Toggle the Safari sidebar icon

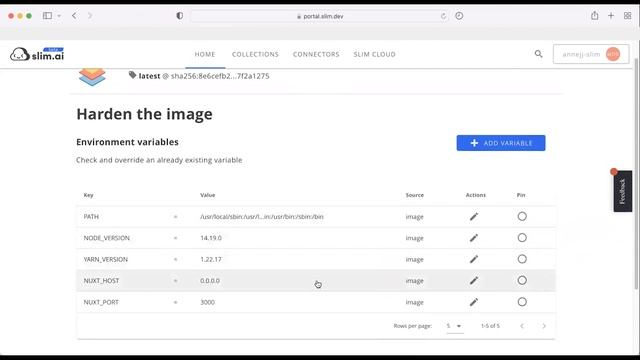click(47, 16)
